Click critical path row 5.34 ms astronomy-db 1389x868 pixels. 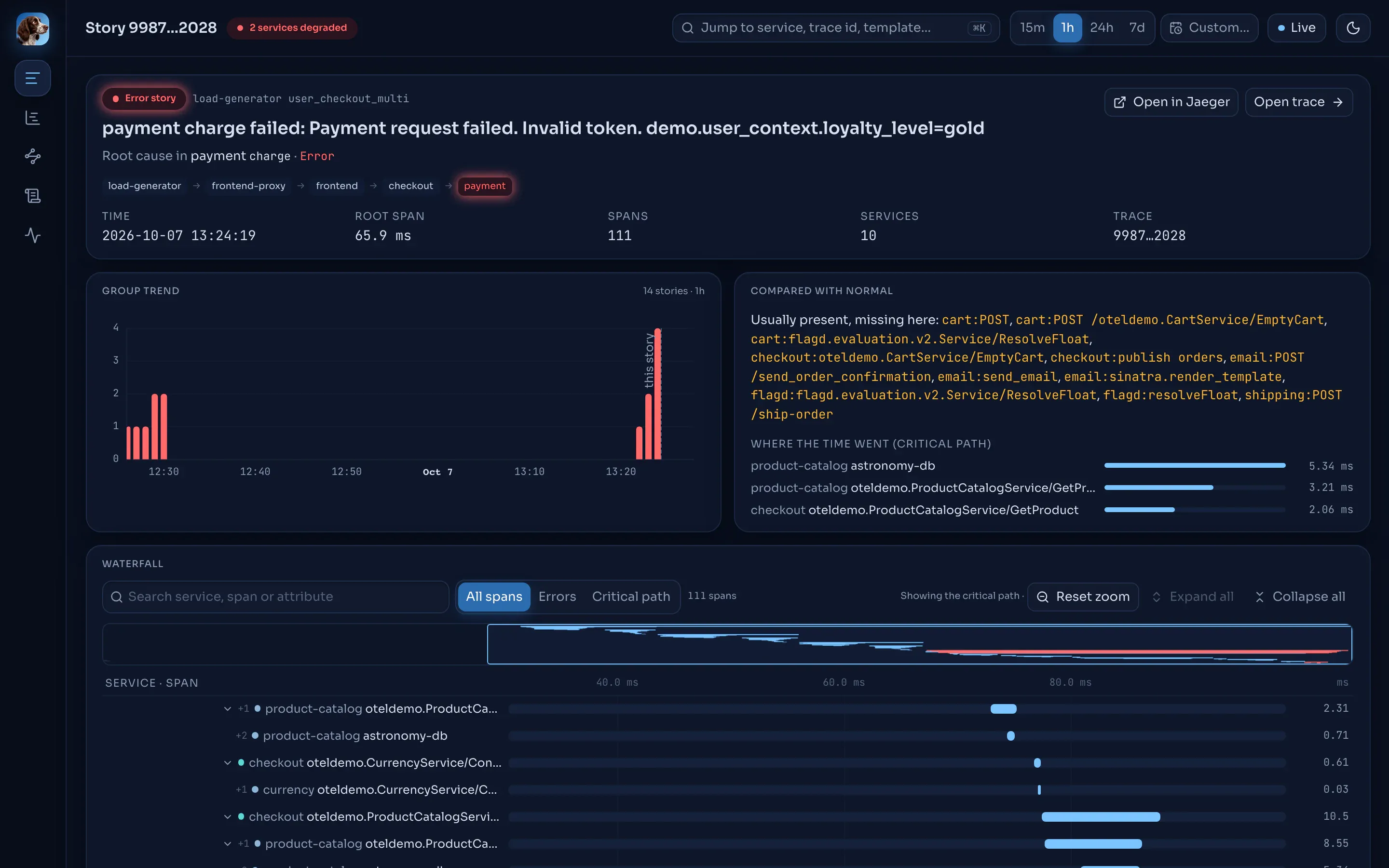coord(1051,465)
